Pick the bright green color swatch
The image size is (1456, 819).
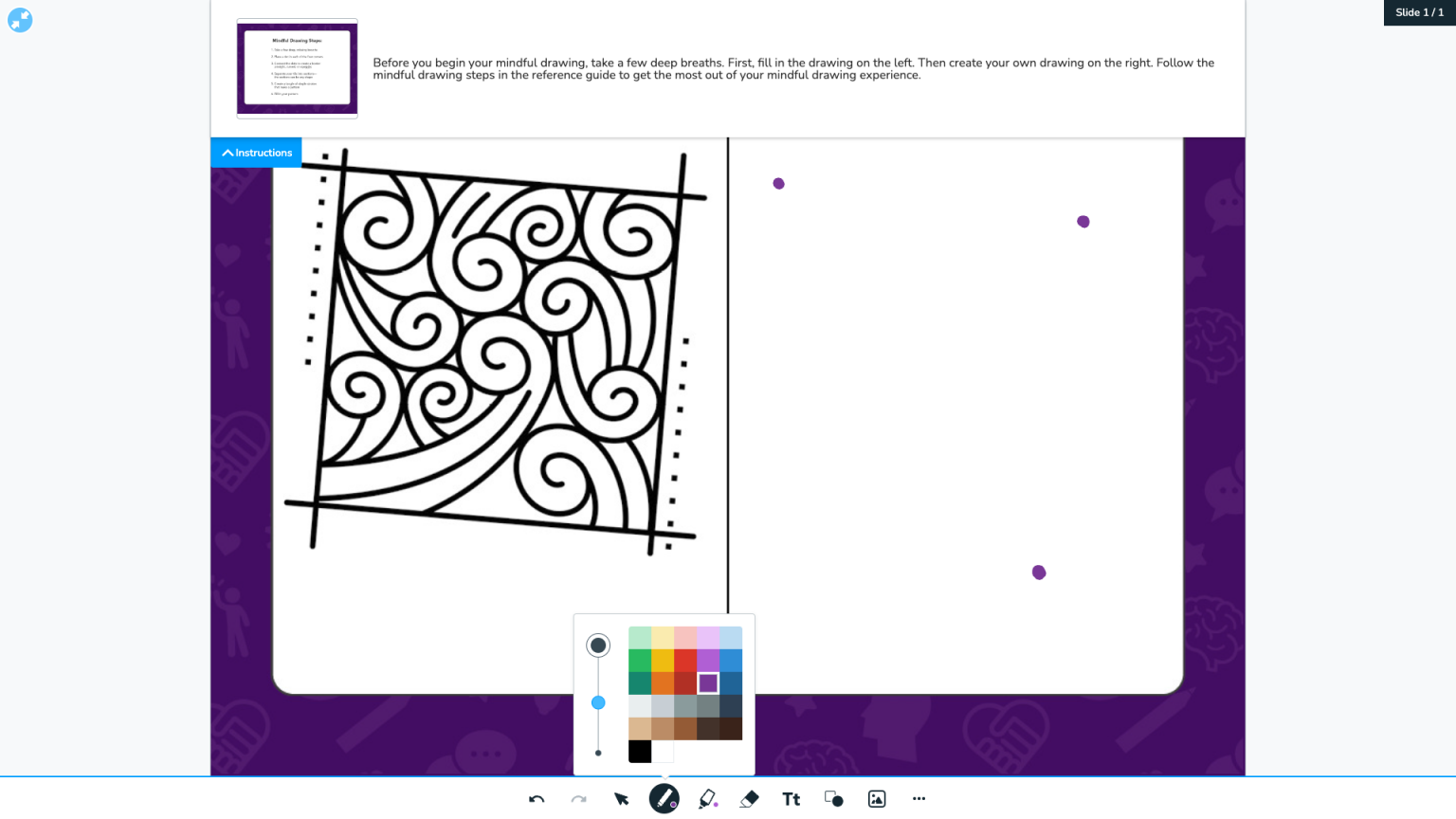[640, 661]
